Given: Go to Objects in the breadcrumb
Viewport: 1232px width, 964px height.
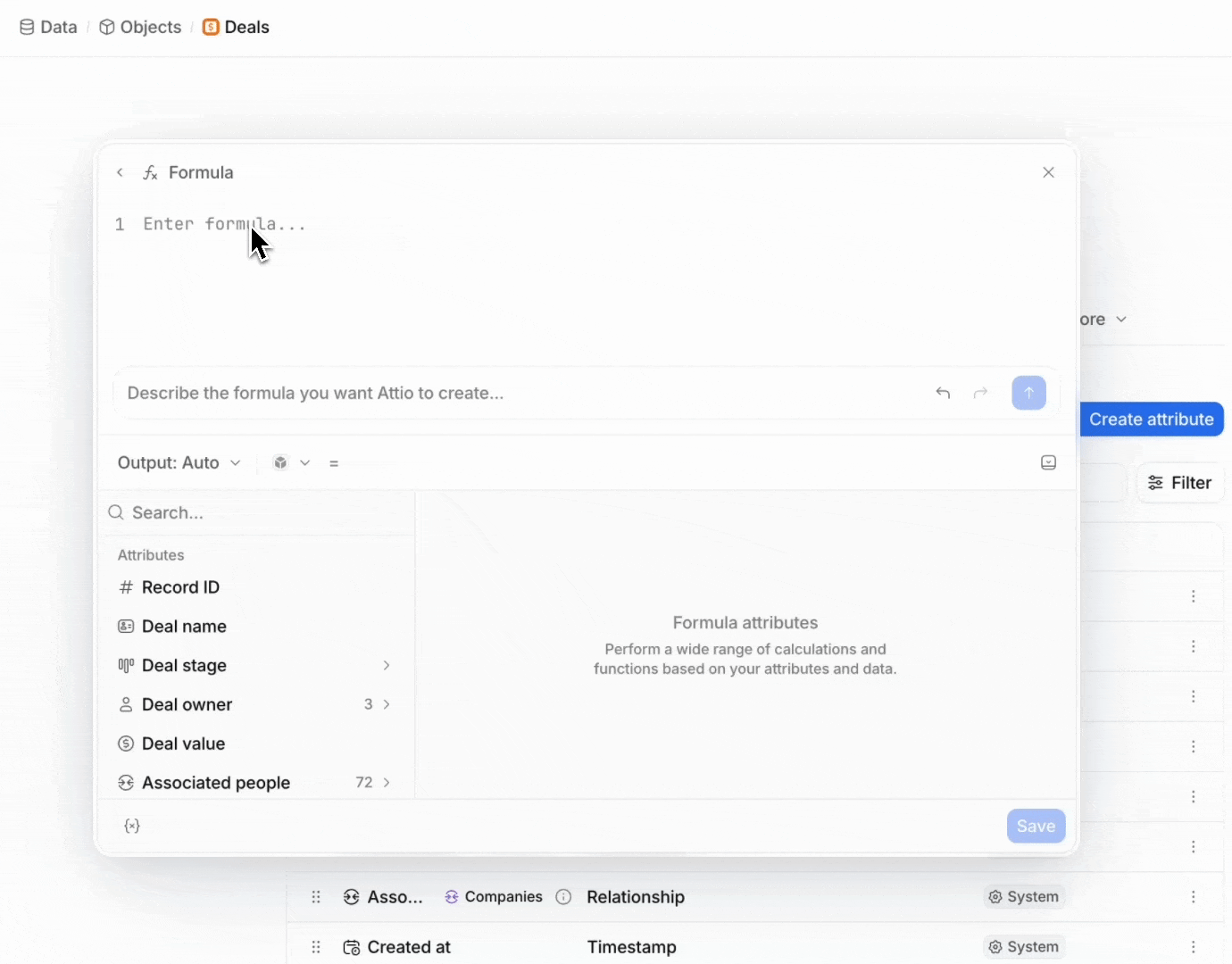Looking at the screenshot, I should tap(140, 27).
